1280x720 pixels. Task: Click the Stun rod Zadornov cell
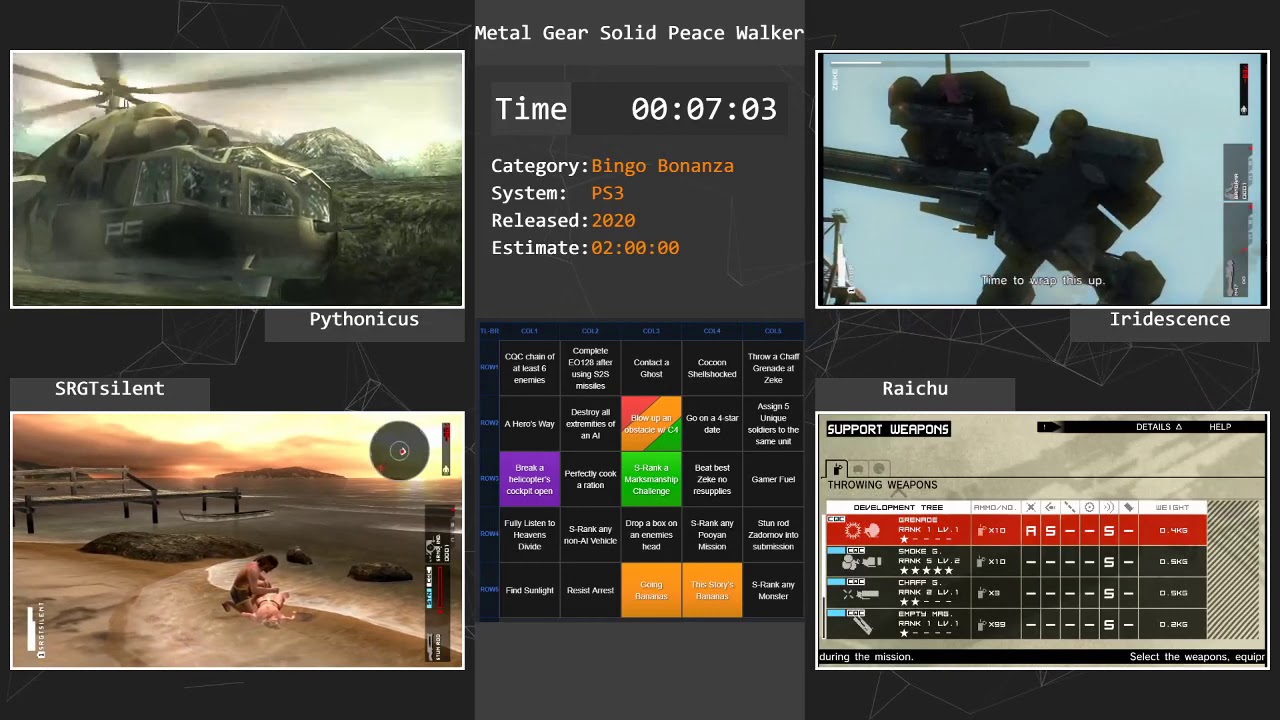pyautogui.click(x=773, y=535)
